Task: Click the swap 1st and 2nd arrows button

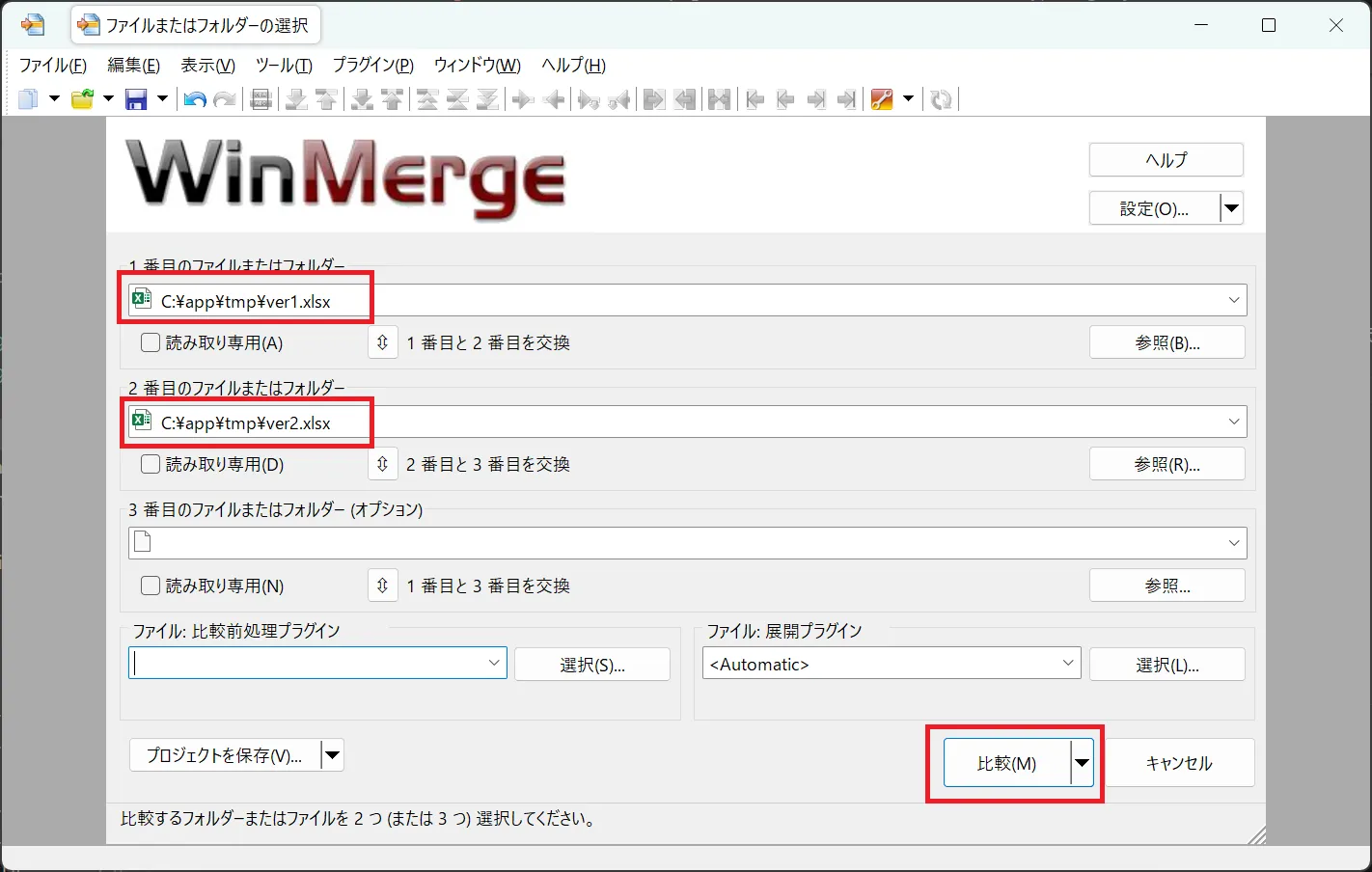Action: click(x=383, y=342)
